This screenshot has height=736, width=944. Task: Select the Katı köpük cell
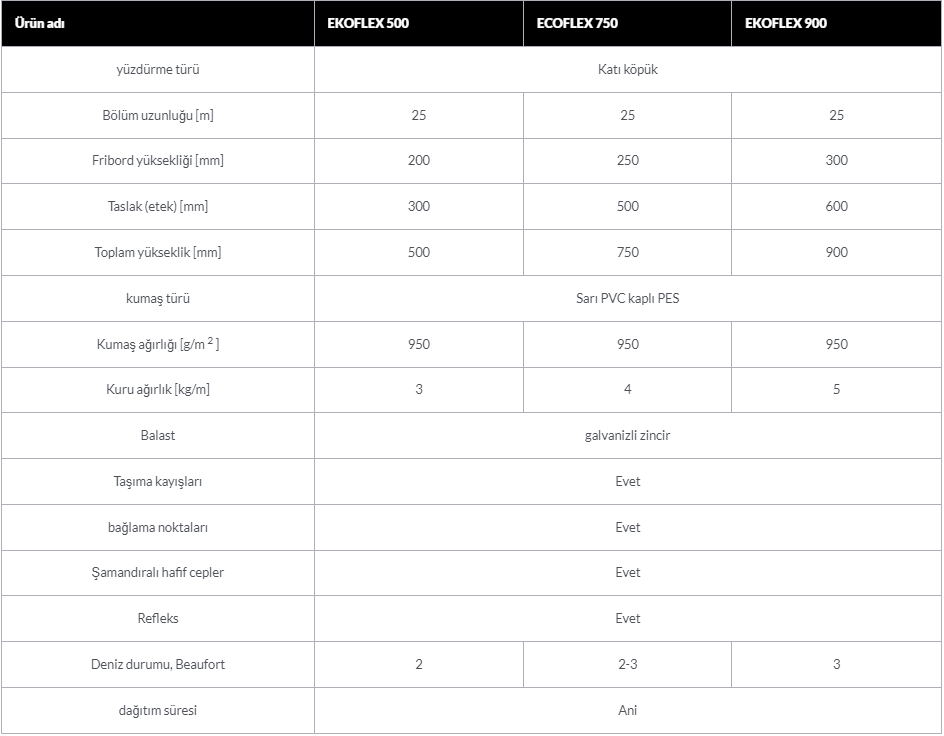coord(627,69)
